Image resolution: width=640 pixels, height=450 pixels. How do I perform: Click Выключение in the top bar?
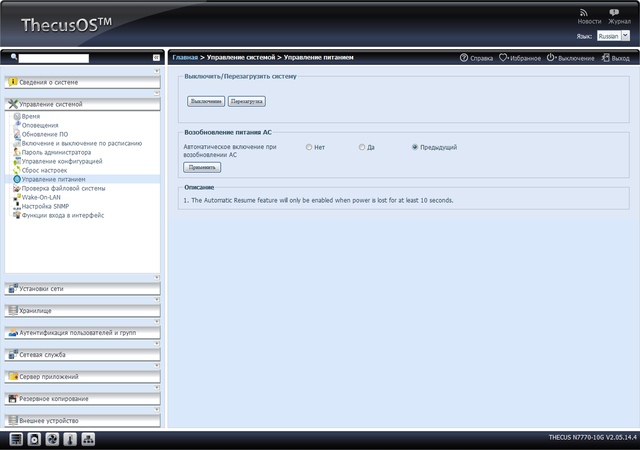(x=571, y=58)
